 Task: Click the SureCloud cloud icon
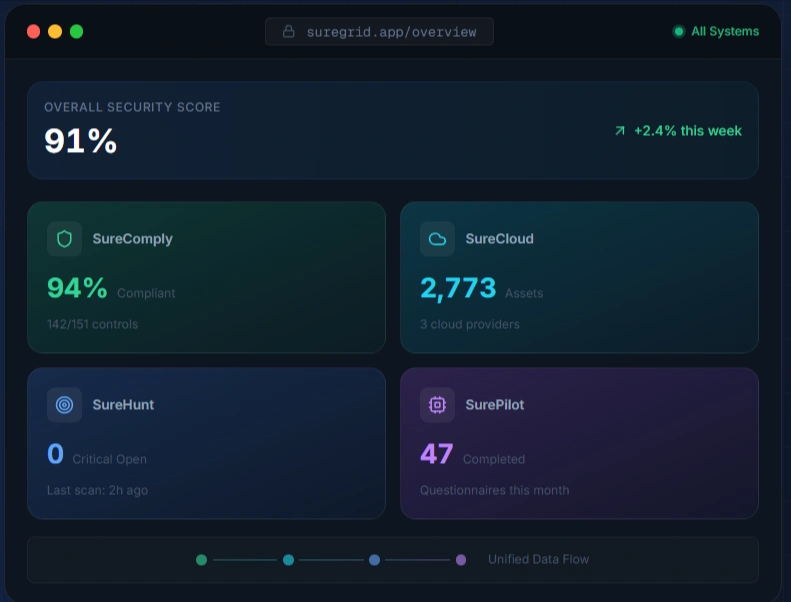coord(437,239)
